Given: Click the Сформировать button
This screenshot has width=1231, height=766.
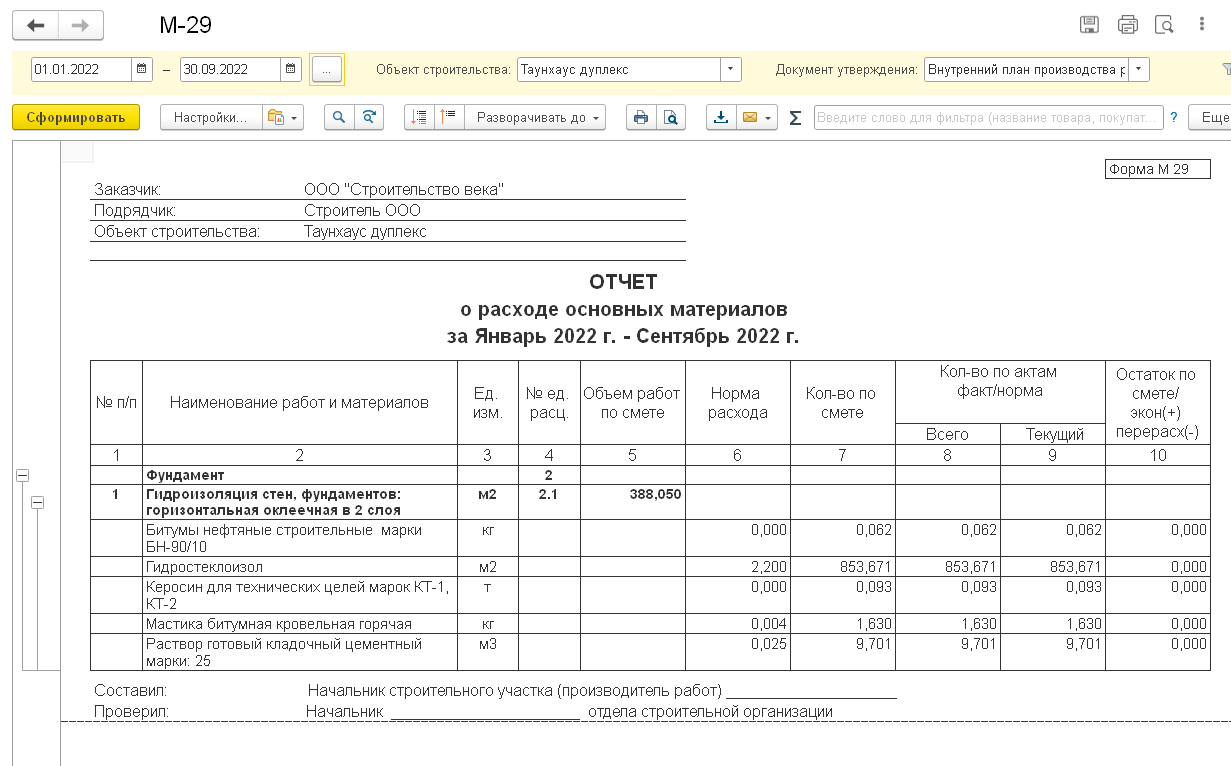Looking at the screenshot, I should [x=76, y=118].
